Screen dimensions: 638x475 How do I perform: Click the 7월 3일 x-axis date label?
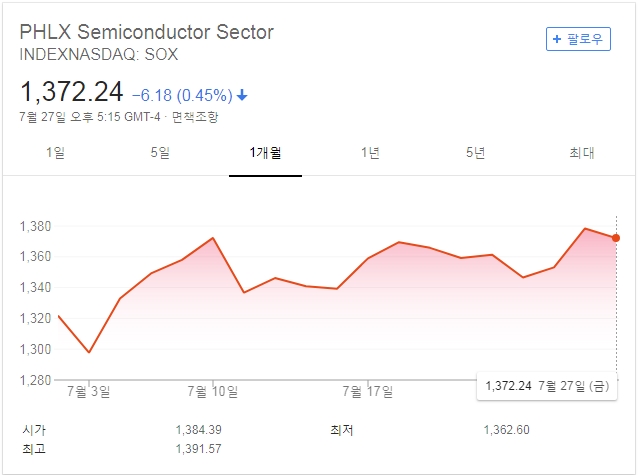(88, 389)
